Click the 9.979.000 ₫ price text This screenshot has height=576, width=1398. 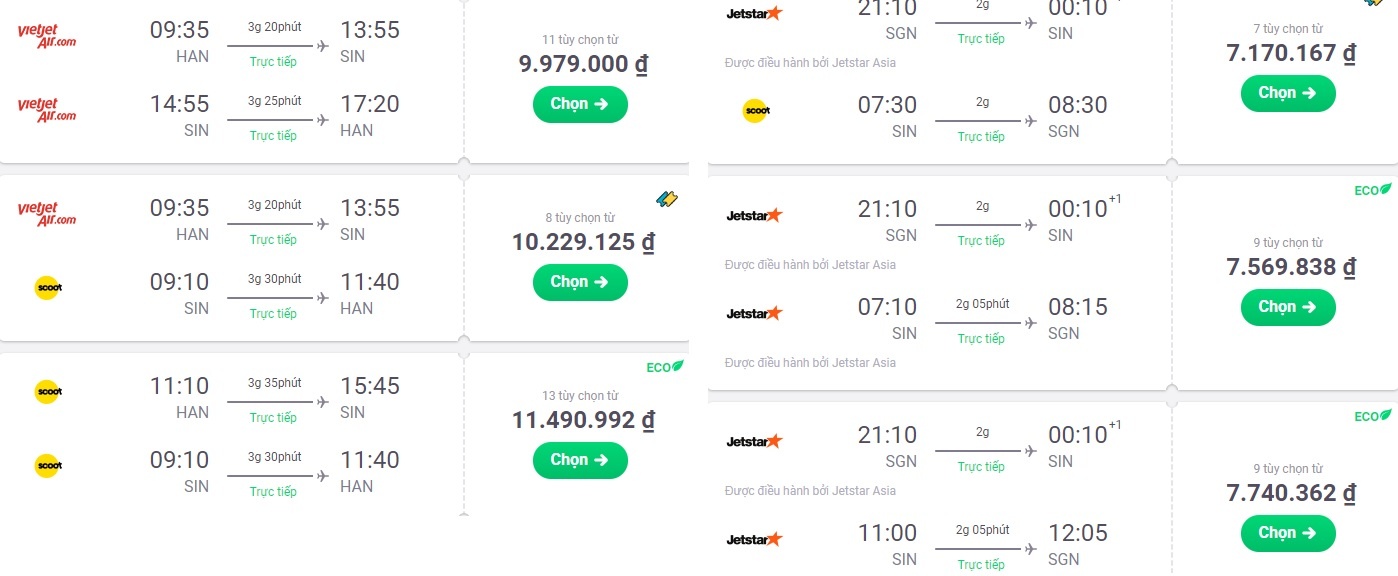point(584,65)
